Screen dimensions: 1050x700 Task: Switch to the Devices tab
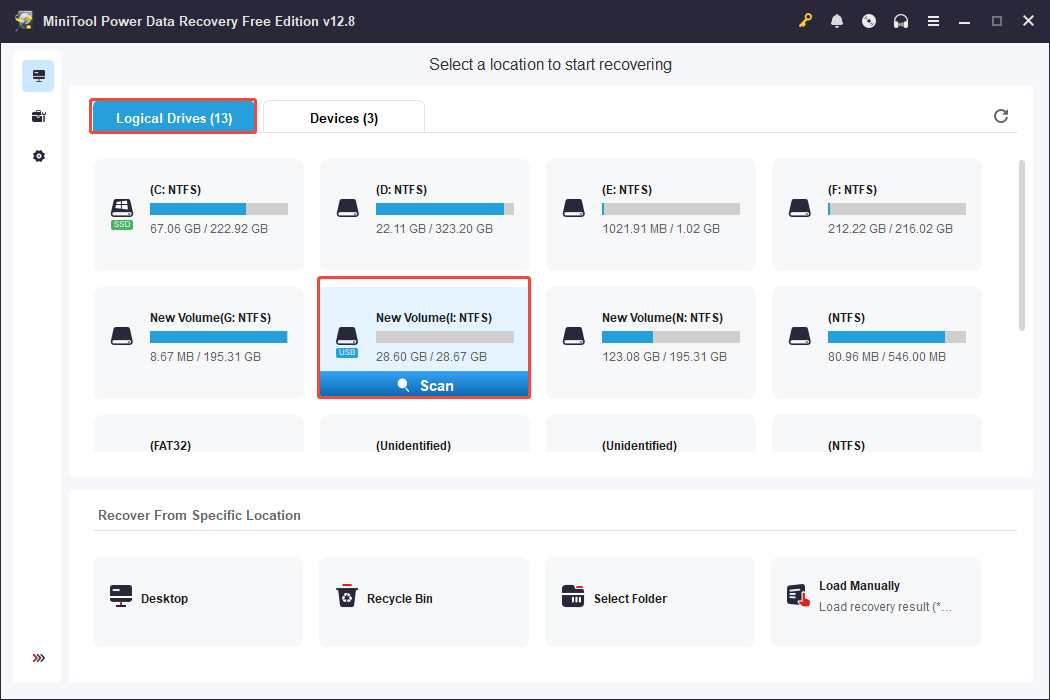(x=344, y=117)
